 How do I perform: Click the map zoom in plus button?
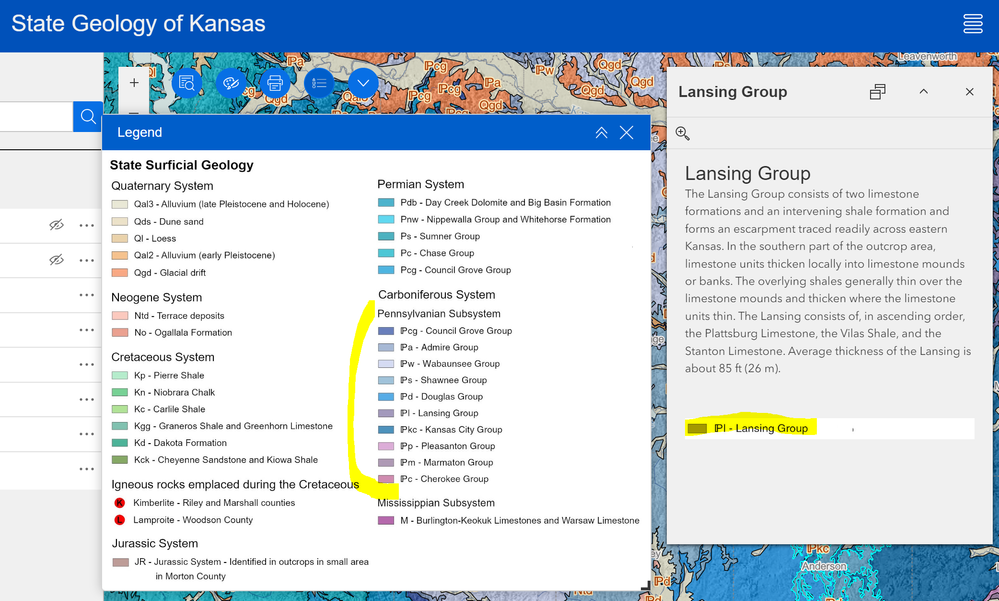pos(134,83)
